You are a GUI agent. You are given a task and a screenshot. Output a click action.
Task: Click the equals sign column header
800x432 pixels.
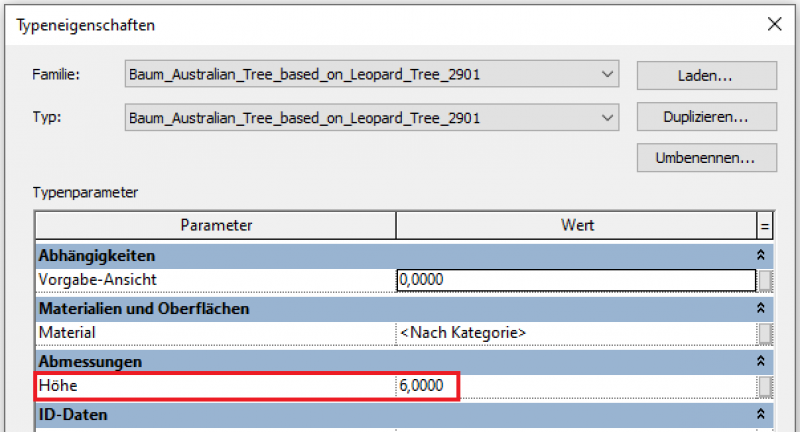pos(765,225)
